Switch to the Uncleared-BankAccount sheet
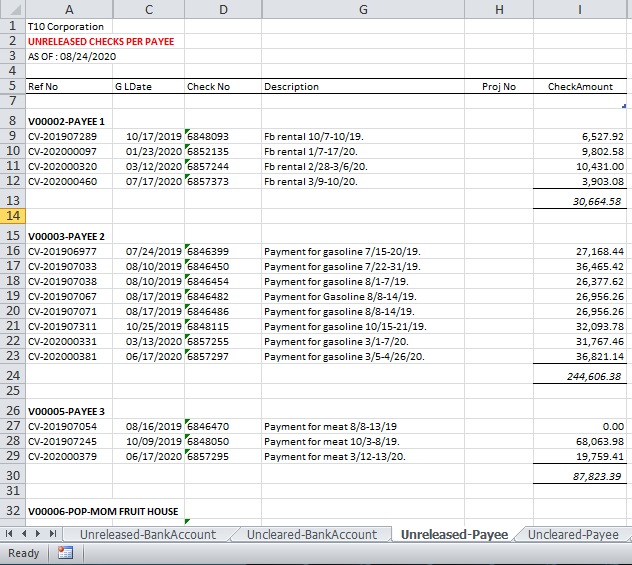 (x=312, y=534)
